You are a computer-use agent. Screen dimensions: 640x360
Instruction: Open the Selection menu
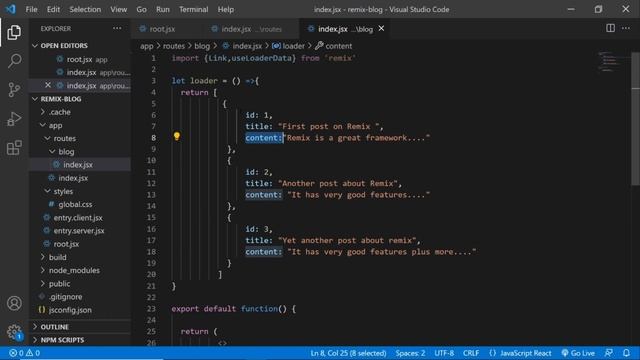pyautogui.click(x=85, y=9)
